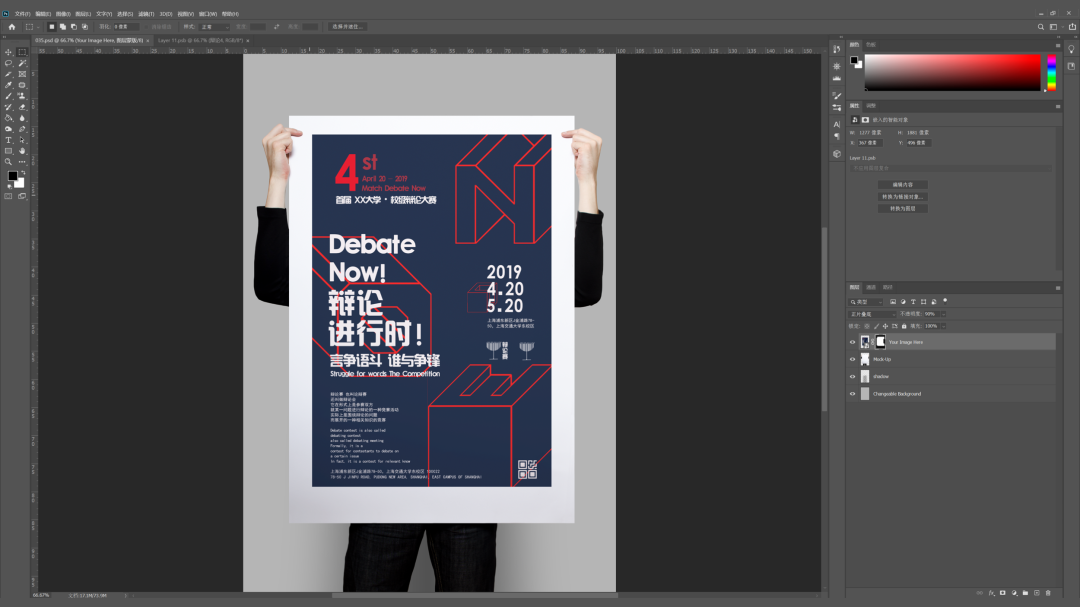Select the Lasso tool
Viewport: 1080px width, 607px height.
9,63
